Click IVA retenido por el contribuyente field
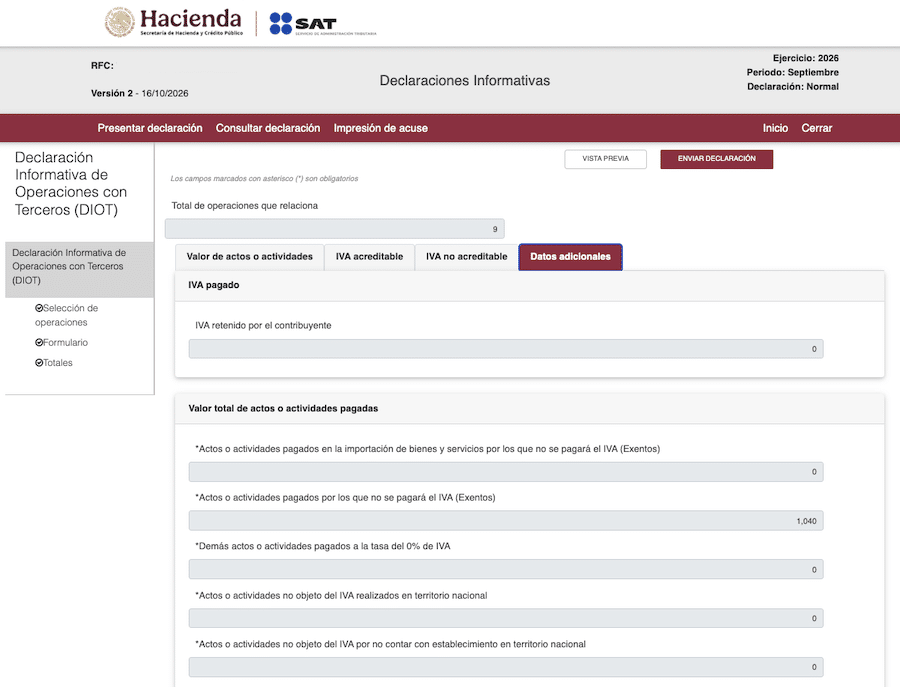The height and width of the screenshot is (687, 900). click(x=506, y=349)
